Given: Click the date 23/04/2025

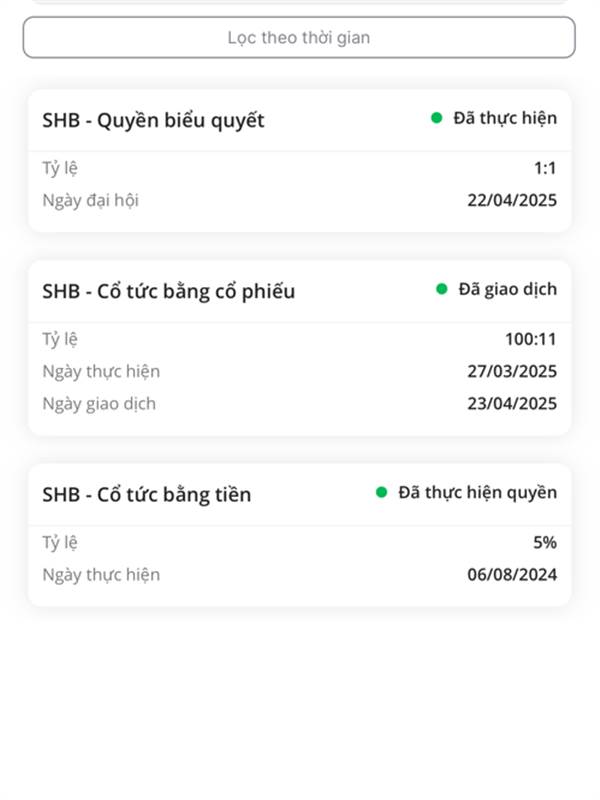Looking at the screenshot, I should 512,404.
